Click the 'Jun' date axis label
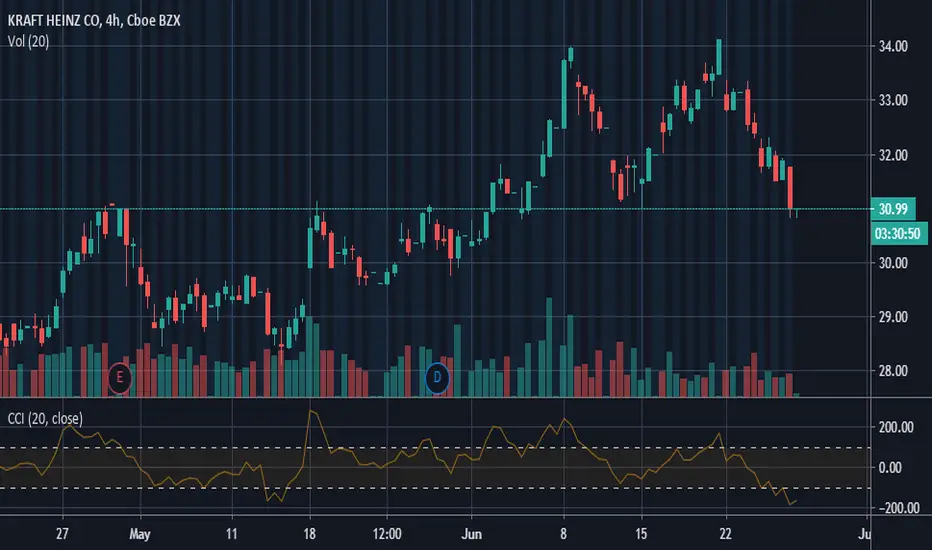This screenshot has width=932, height=550. pos(471,534)
